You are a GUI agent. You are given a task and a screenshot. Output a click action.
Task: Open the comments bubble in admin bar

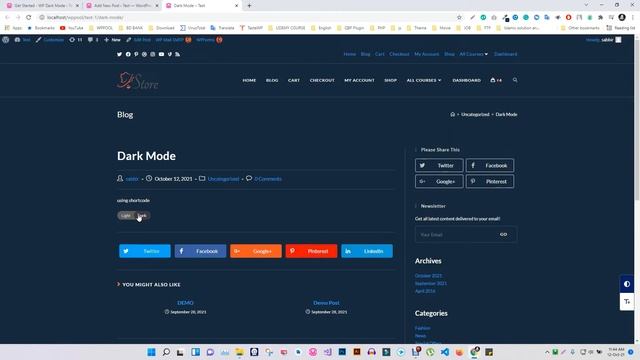tap(93, 40)
